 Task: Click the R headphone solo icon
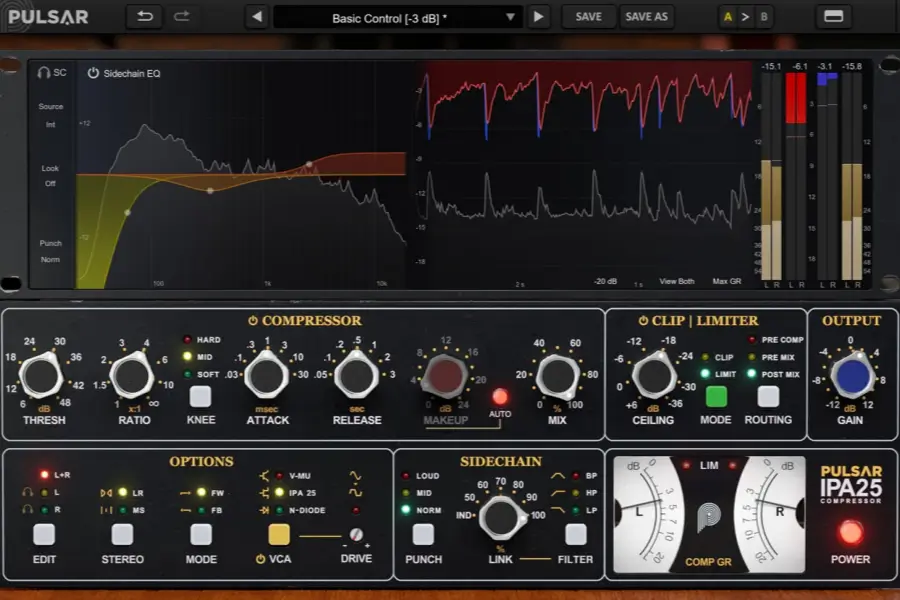click(27, 509)
